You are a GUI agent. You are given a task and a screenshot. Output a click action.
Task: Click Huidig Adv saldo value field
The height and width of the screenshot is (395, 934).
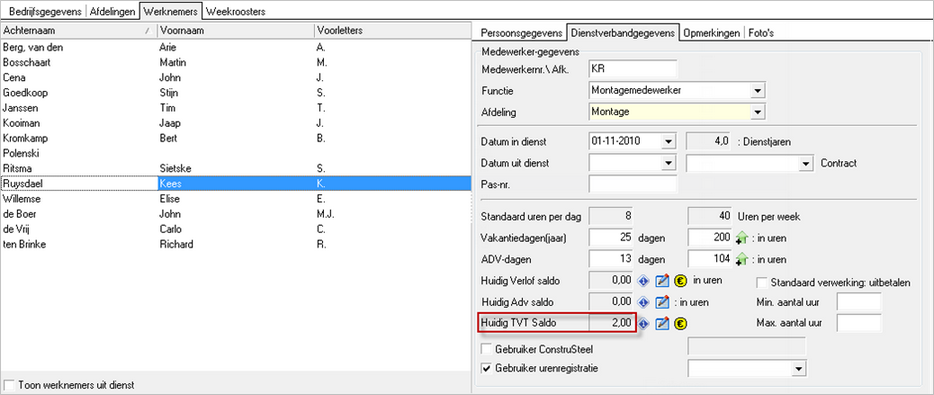[x=611, y=302]
